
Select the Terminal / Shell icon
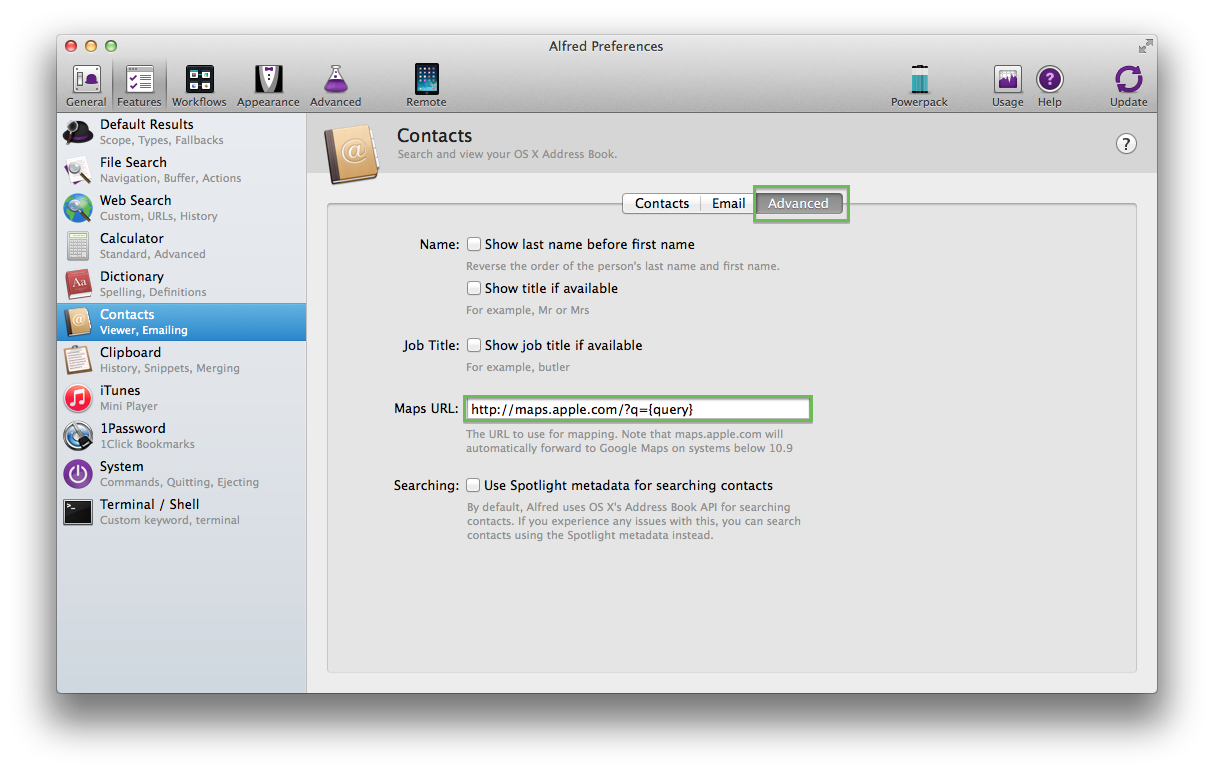click(79, 512)
